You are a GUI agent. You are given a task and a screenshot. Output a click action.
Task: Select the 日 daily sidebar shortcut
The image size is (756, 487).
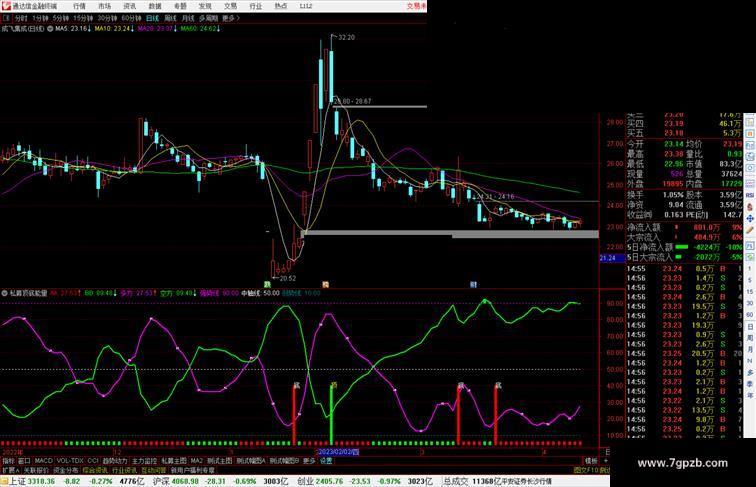(750, 326)
